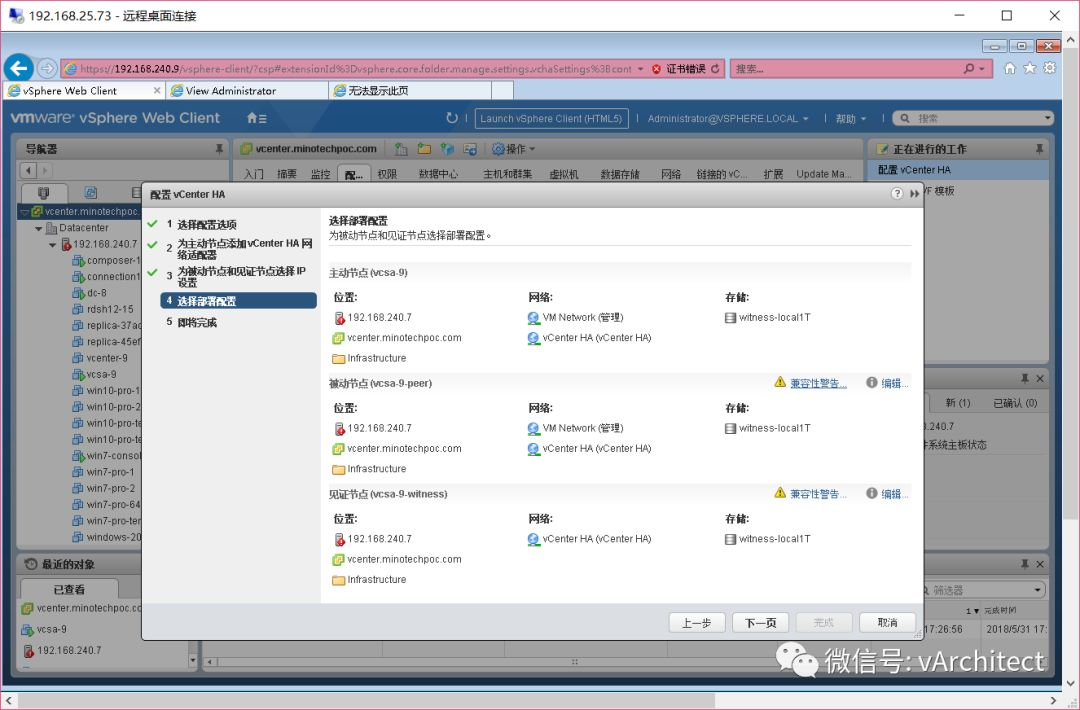
Task: Open help in the vCenter HA wizard
Action: tap(897, 194)
